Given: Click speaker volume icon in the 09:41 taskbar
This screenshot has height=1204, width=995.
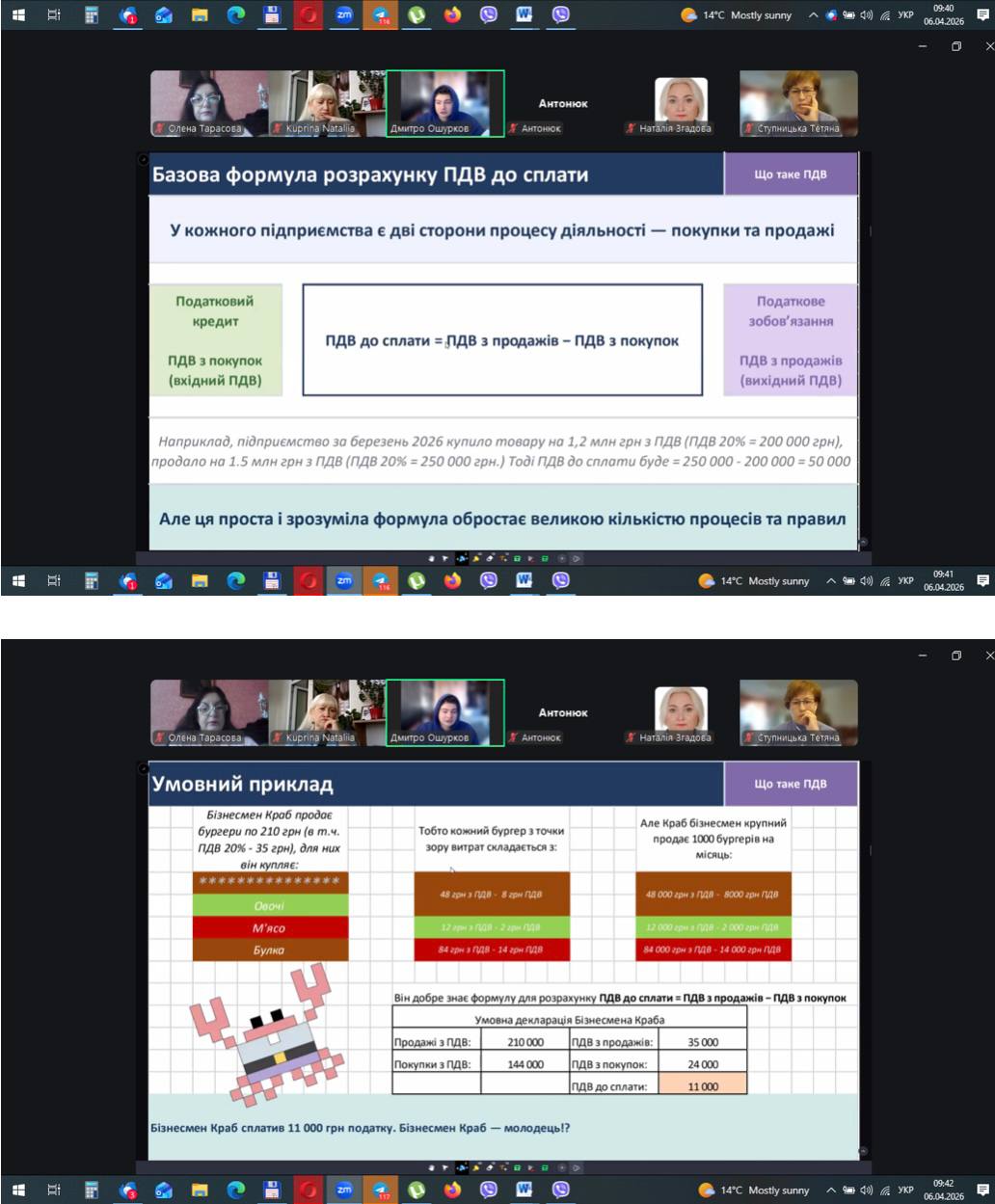Looking at the screenshot, I should (x=865, y=581).
